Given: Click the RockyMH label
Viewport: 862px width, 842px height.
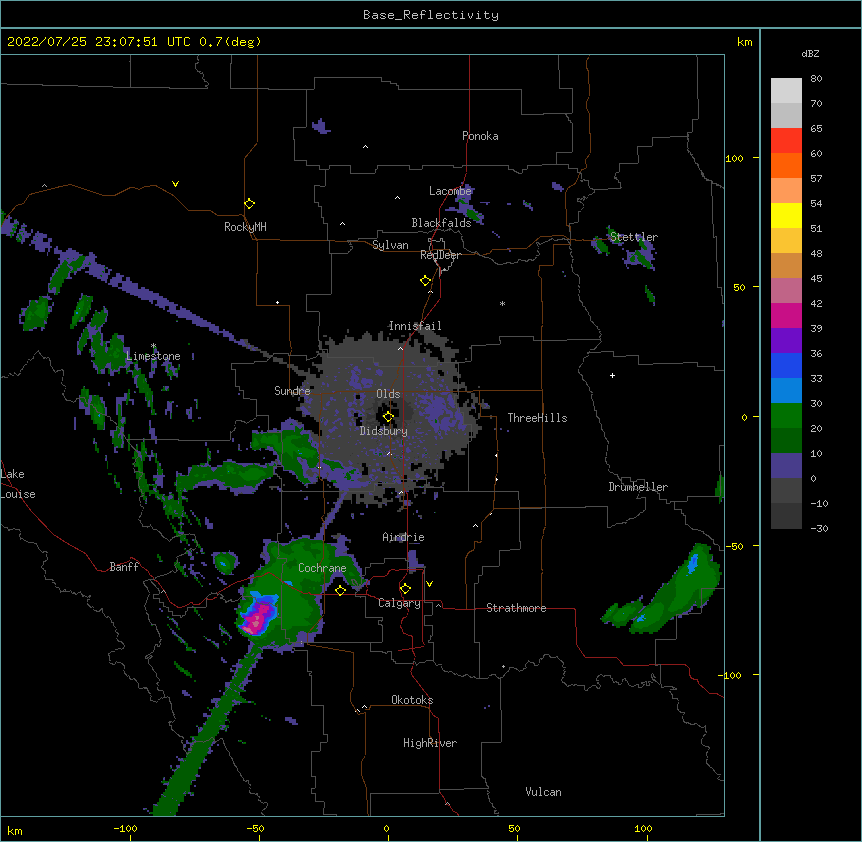Looking at the screenshot, I should coord(245,227).
